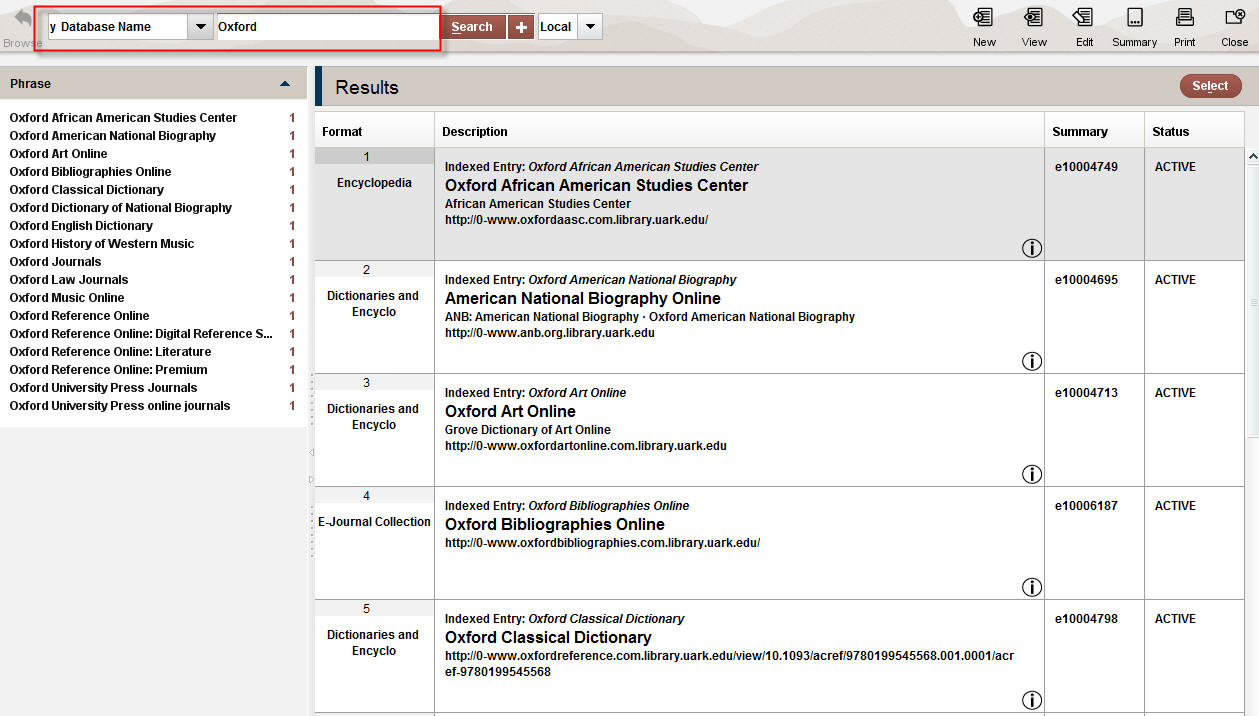
Task: Open info icon for Oxford Bibliographies Online
Action: (1032, 587)
